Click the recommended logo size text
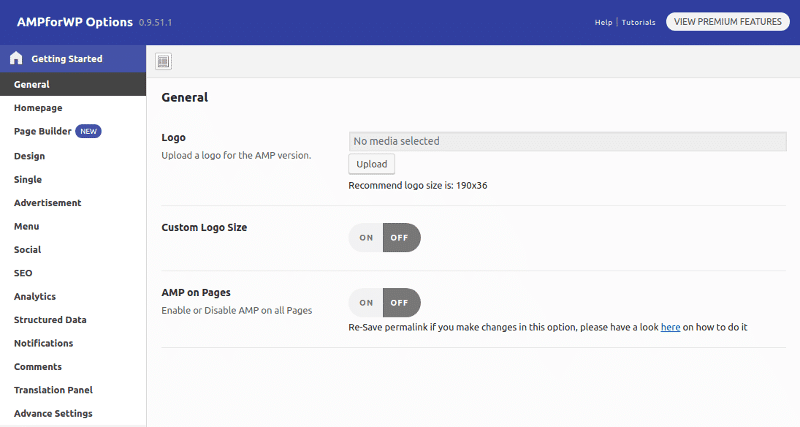The image size is (800, 427). (x=418, y=186)
